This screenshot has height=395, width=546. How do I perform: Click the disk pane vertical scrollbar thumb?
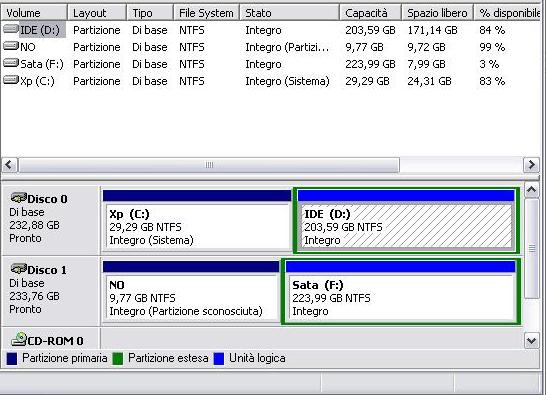(x=531, y=248)
